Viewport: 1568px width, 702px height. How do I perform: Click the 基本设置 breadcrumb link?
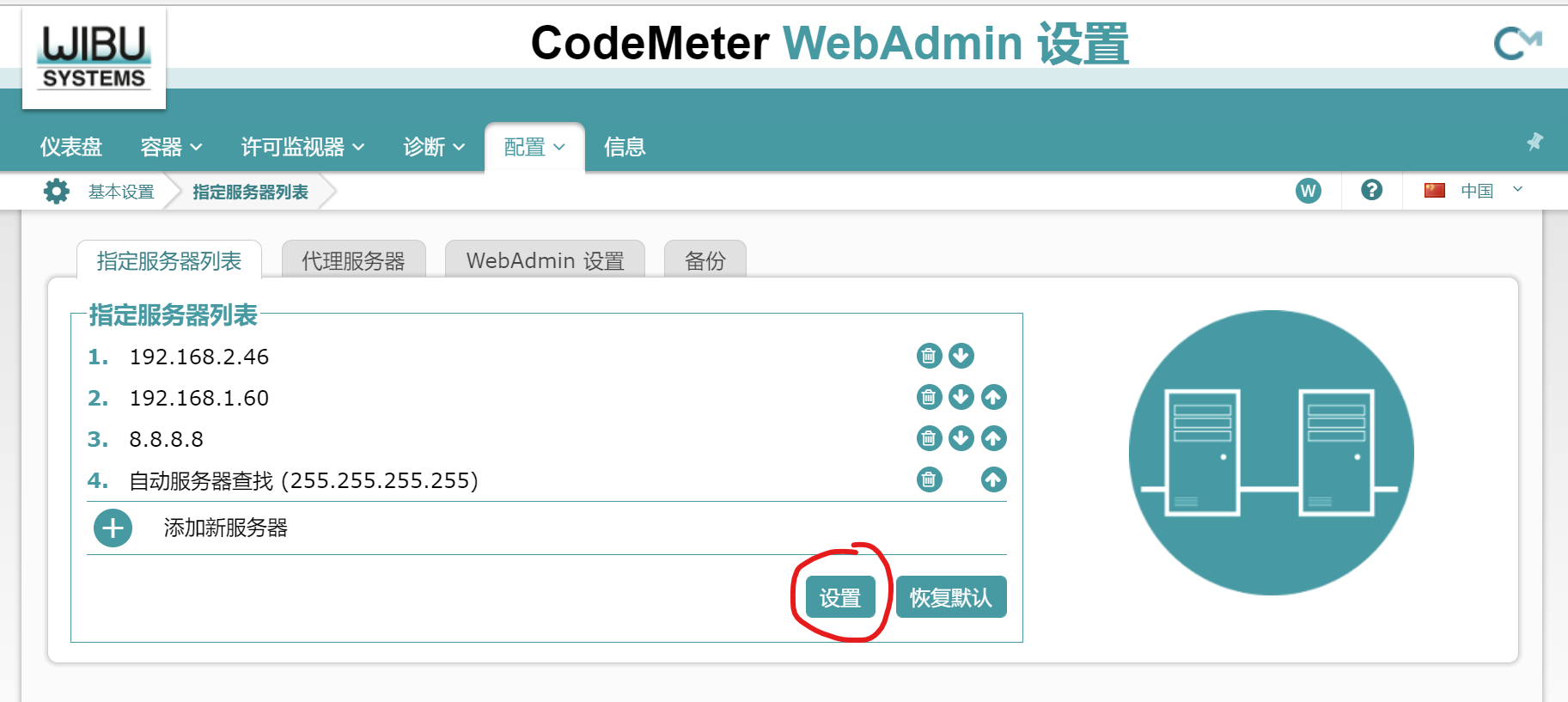click(x=121, y=192)
